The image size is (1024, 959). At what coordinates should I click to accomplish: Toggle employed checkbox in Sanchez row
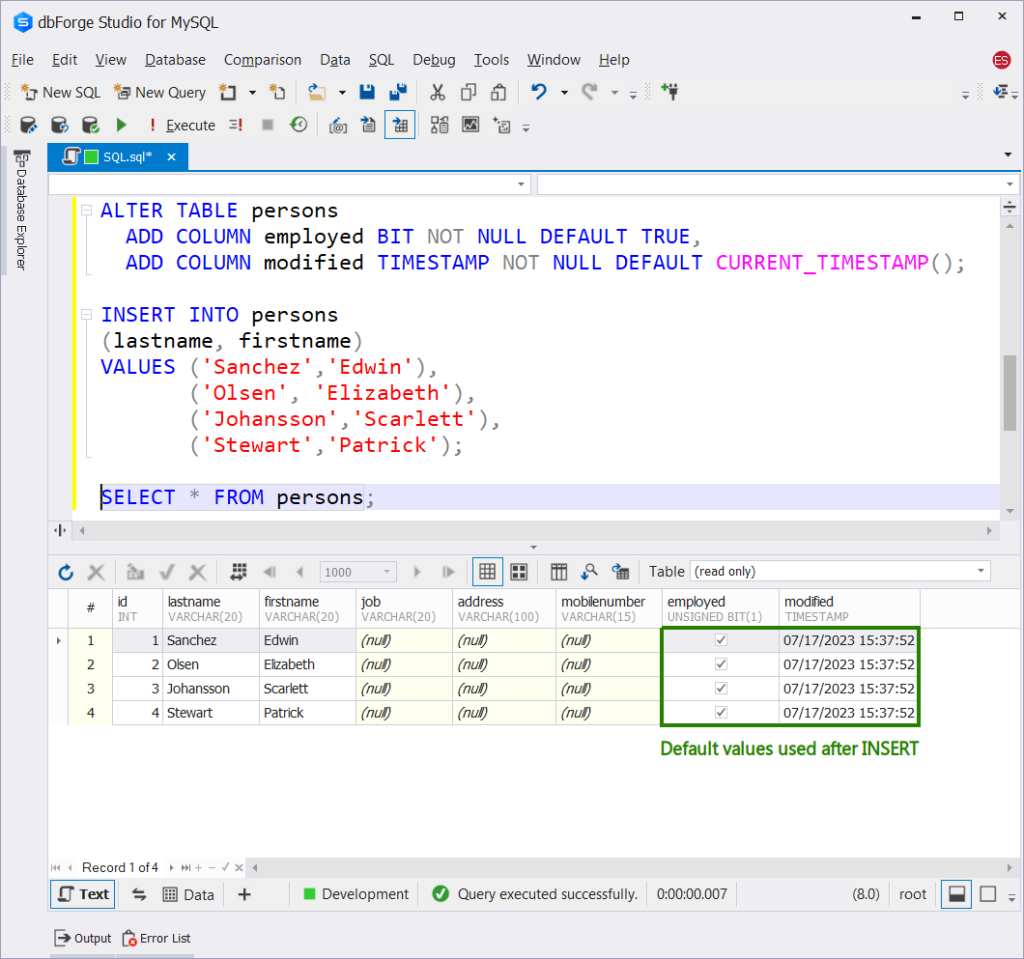click(721, 640)
